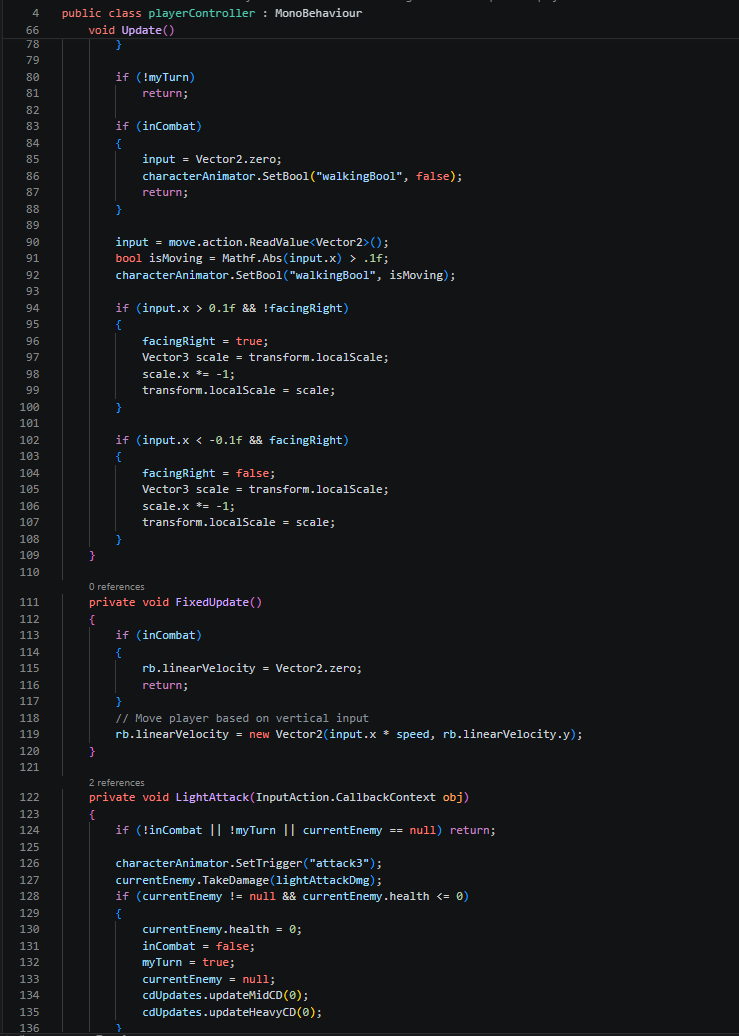Click 'rb.linearVelocity = Vector2.zero' on line 115
The image size is (739, 1036).
249,669
